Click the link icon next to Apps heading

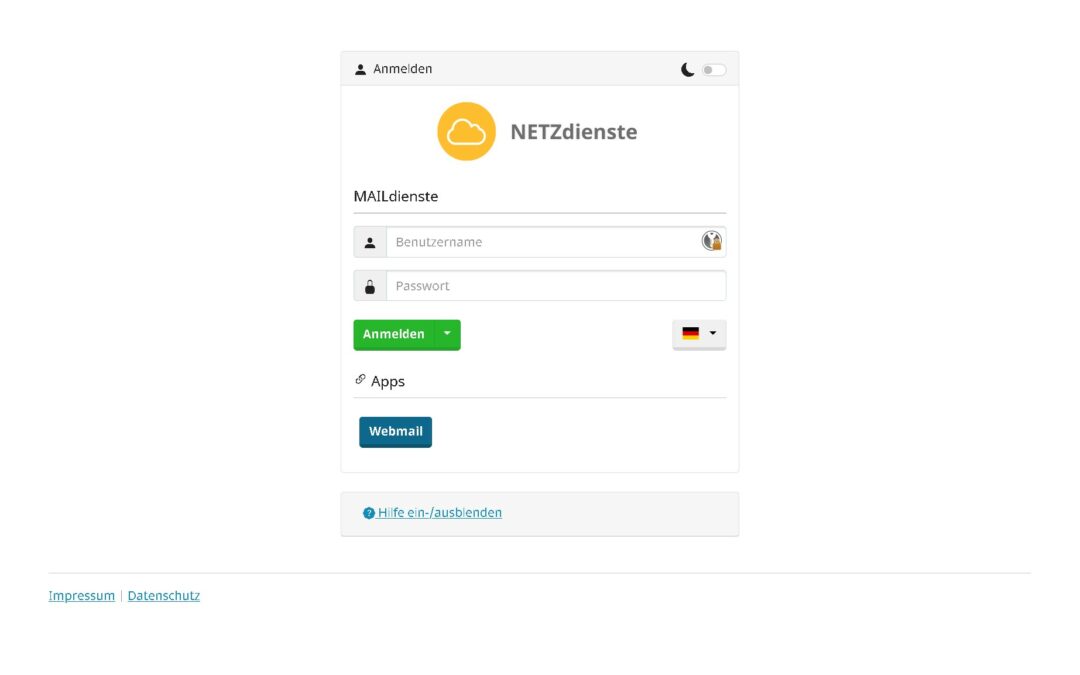361,379
